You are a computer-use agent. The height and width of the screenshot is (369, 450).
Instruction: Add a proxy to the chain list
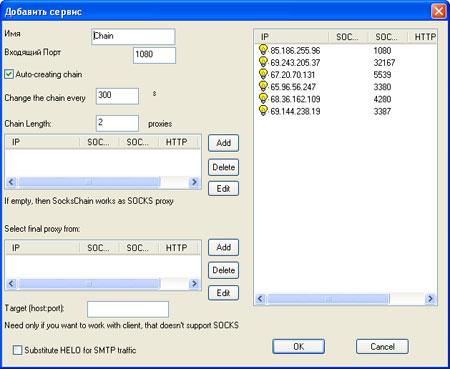click(224, 143)
